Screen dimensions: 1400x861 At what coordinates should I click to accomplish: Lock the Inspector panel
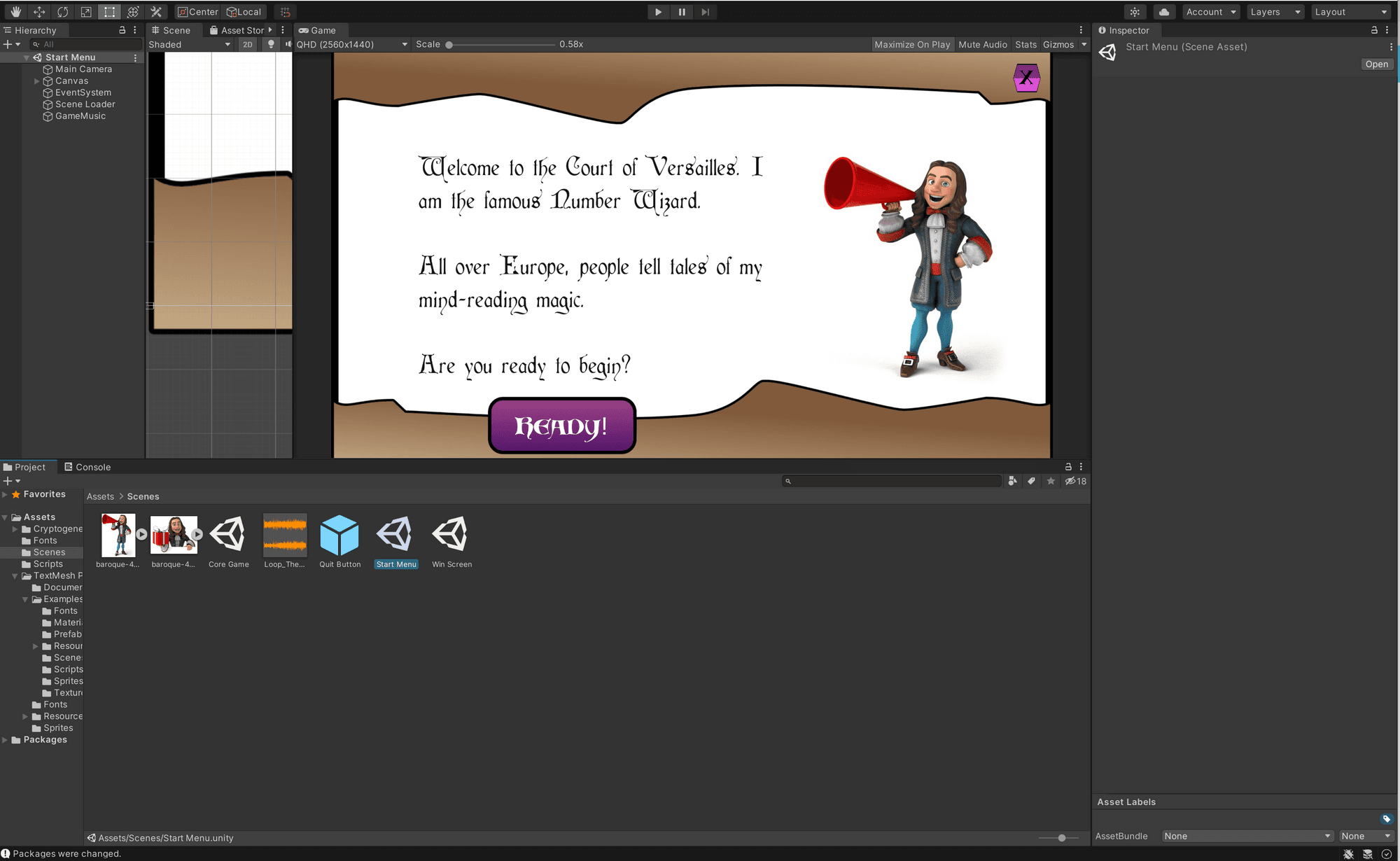pos(1374,30)
